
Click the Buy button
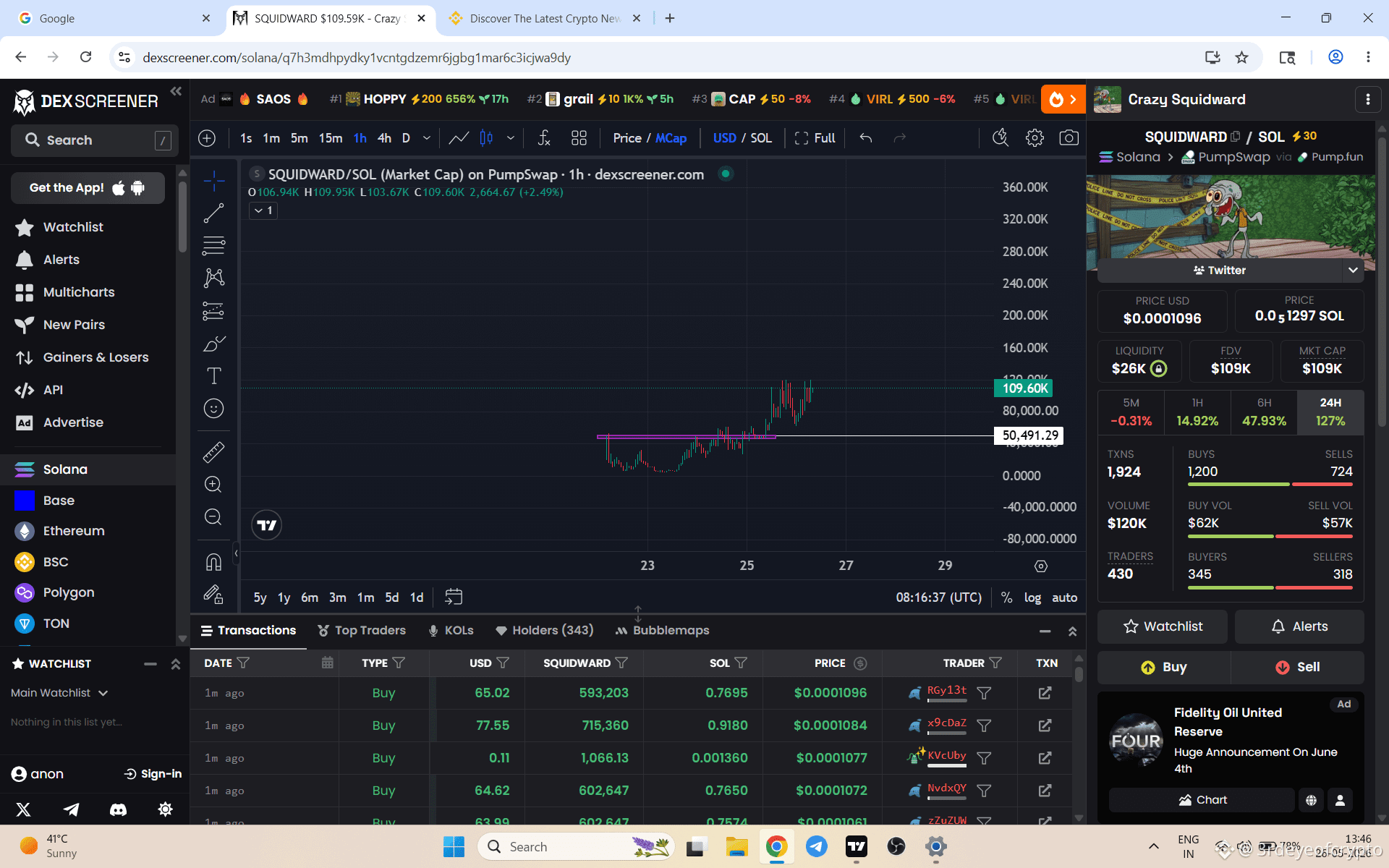pyautogui.click(x=1163, y=667)
